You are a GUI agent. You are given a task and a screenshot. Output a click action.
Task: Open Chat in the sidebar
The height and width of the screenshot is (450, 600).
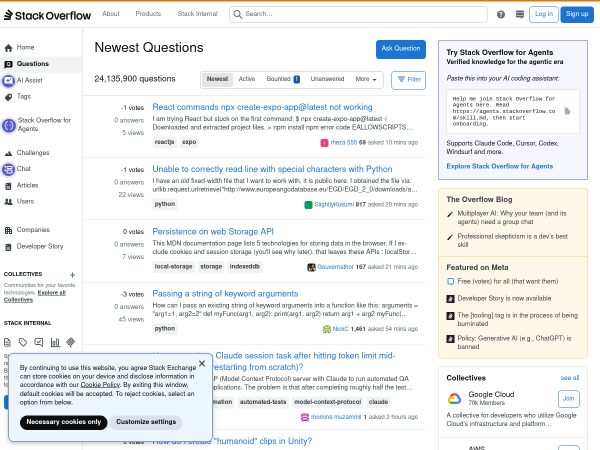click(17, 169)
